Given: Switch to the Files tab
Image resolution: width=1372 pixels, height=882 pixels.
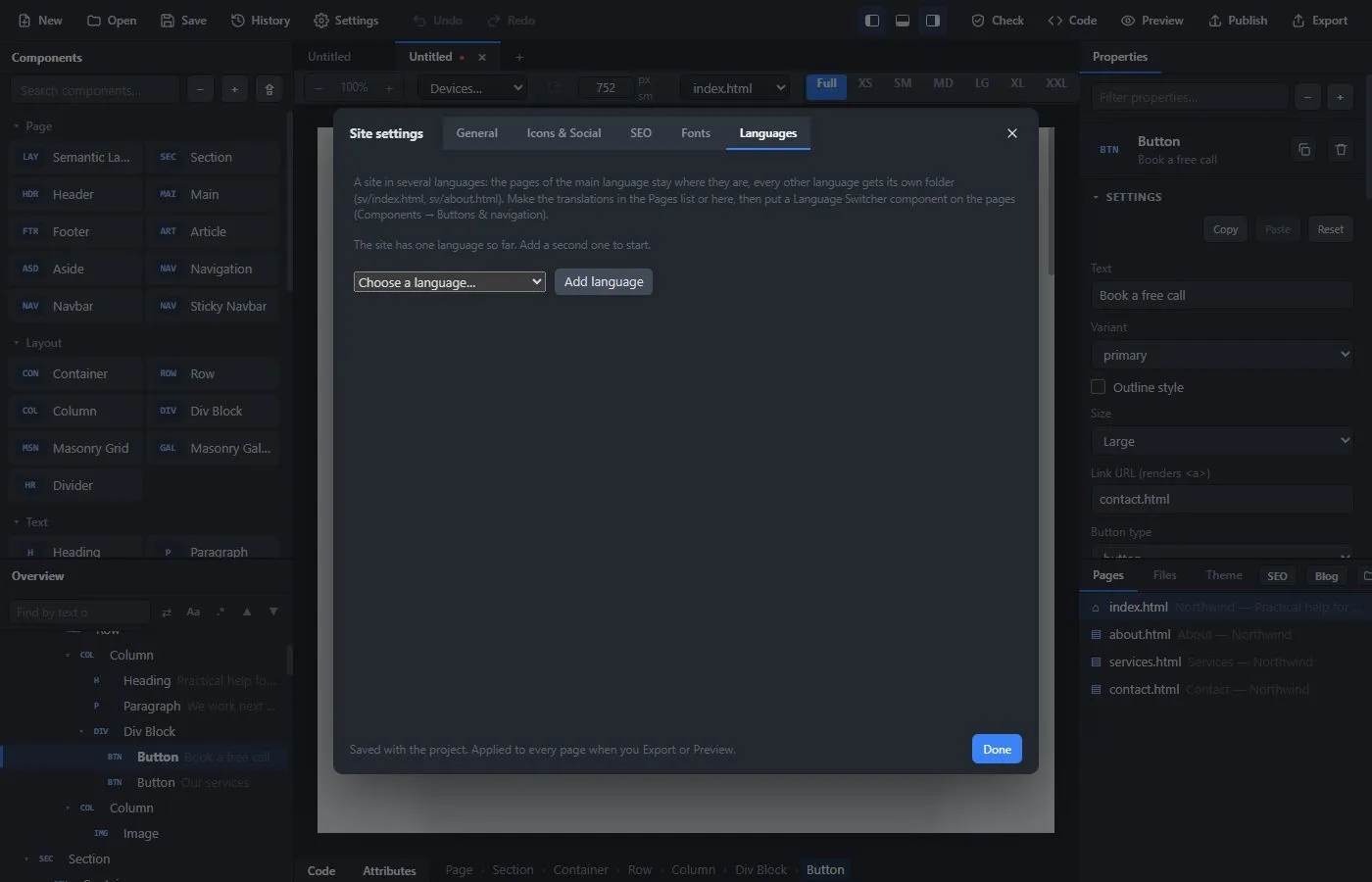Looking at the screenshot, I should [x=1164, y=575].
